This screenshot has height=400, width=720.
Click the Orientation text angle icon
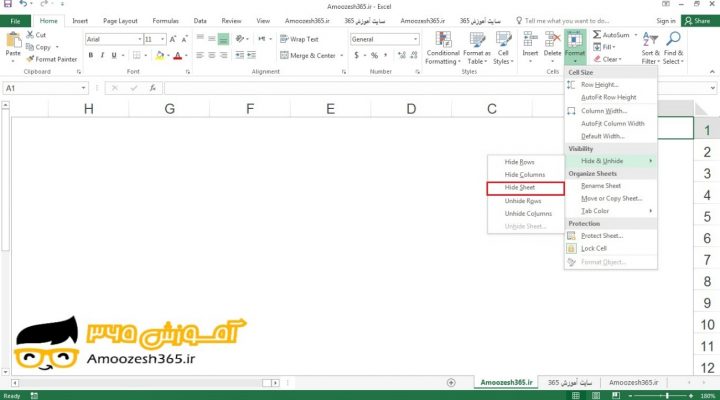click(240, 39)
